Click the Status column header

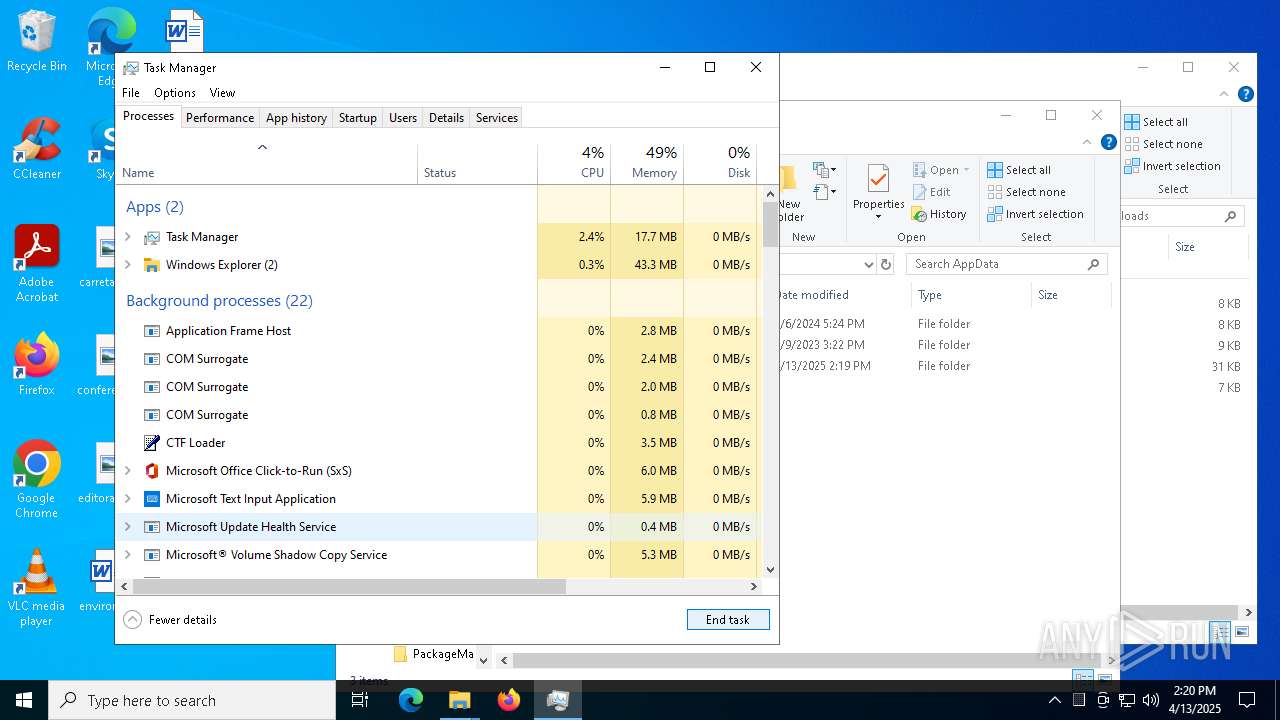click(x=478, y=163)
